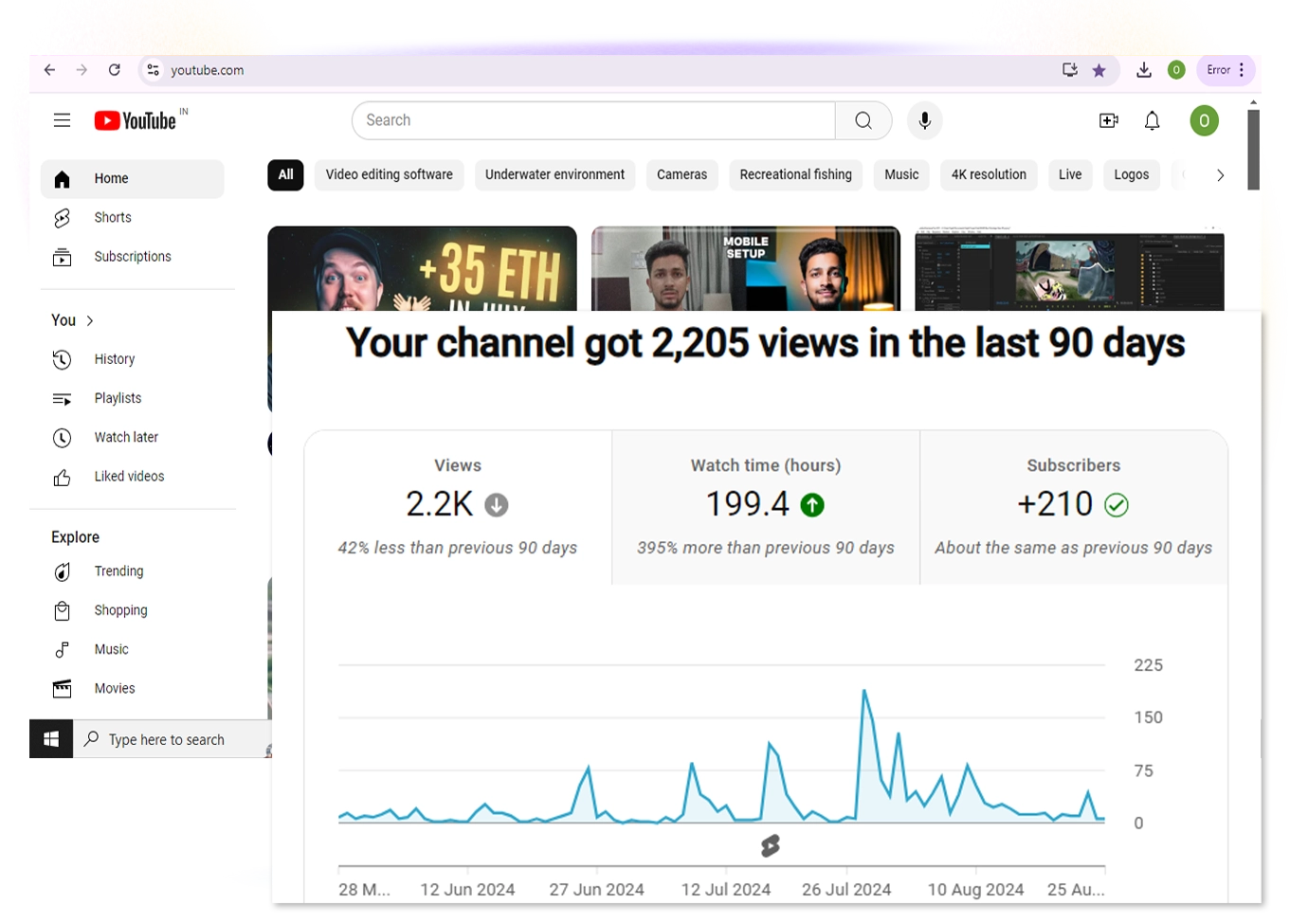Open the green account avatar
This screenshot has height=924, width=1308.
(1204, 120)
